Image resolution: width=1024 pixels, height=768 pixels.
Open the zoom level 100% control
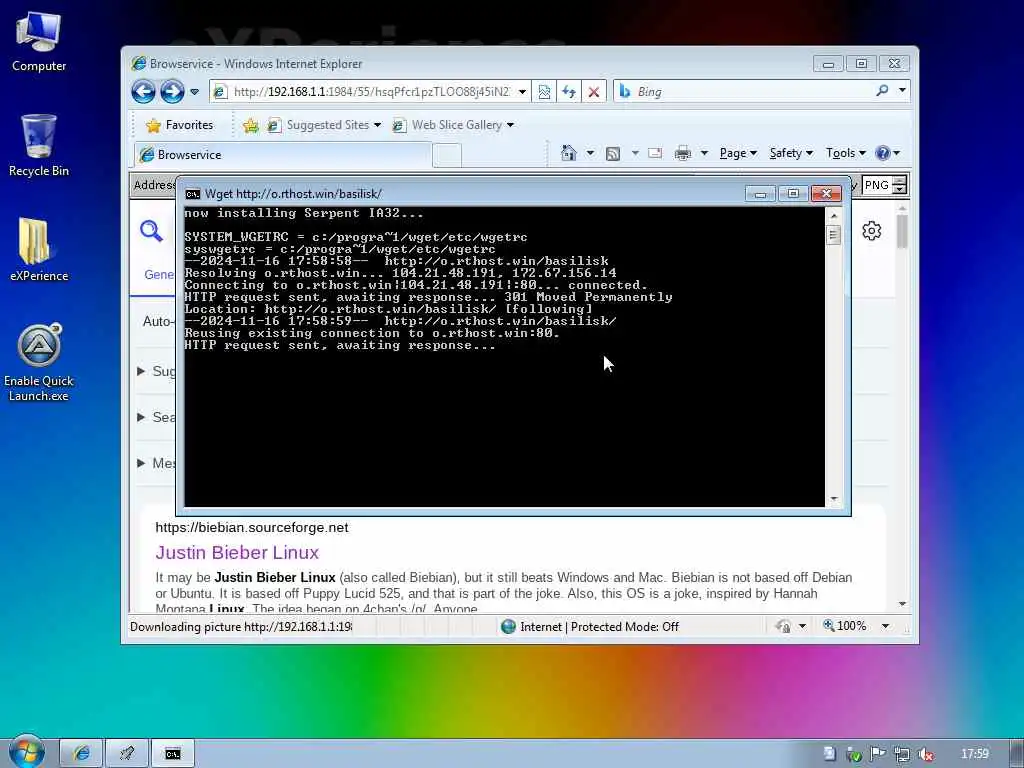844,626
